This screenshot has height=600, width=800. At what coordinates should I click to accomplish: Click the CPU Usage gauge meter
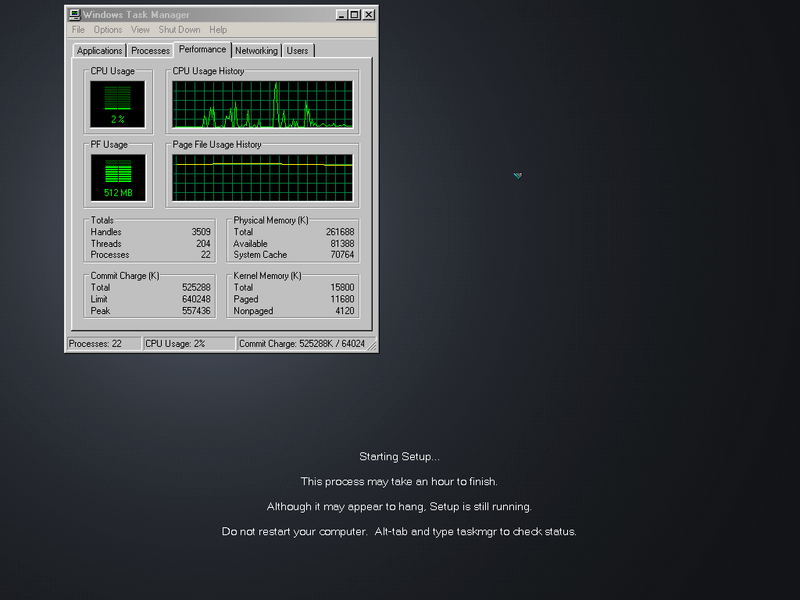point(118,104)
